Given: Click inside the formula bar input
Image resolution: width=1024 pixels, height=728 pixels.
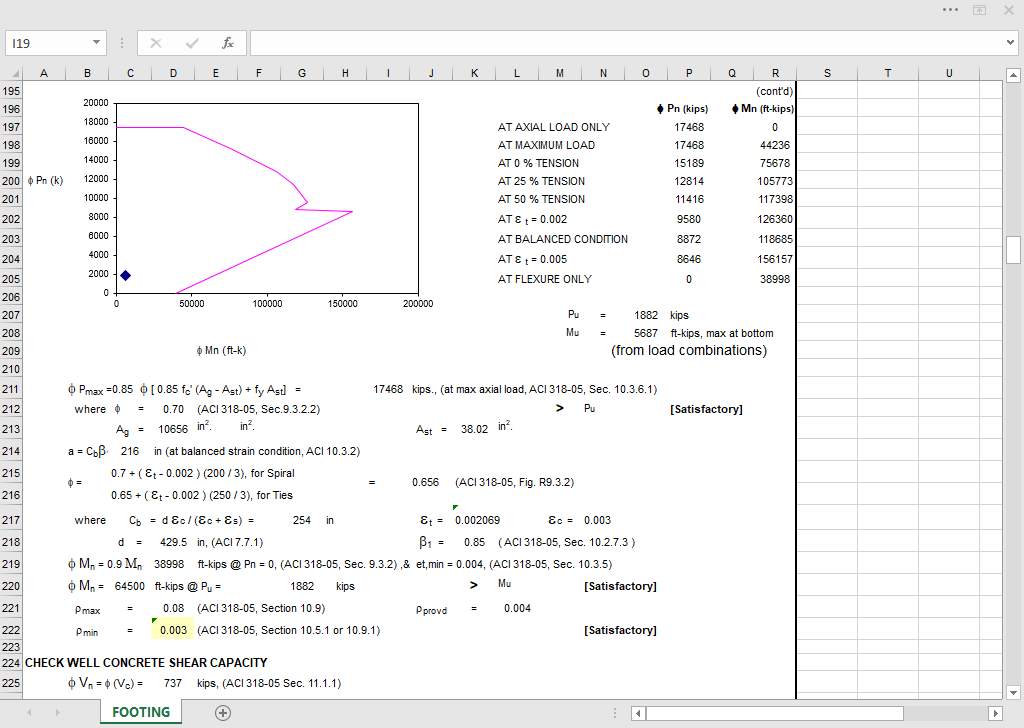Looking at the screenshot, I should tap(627, 43).
